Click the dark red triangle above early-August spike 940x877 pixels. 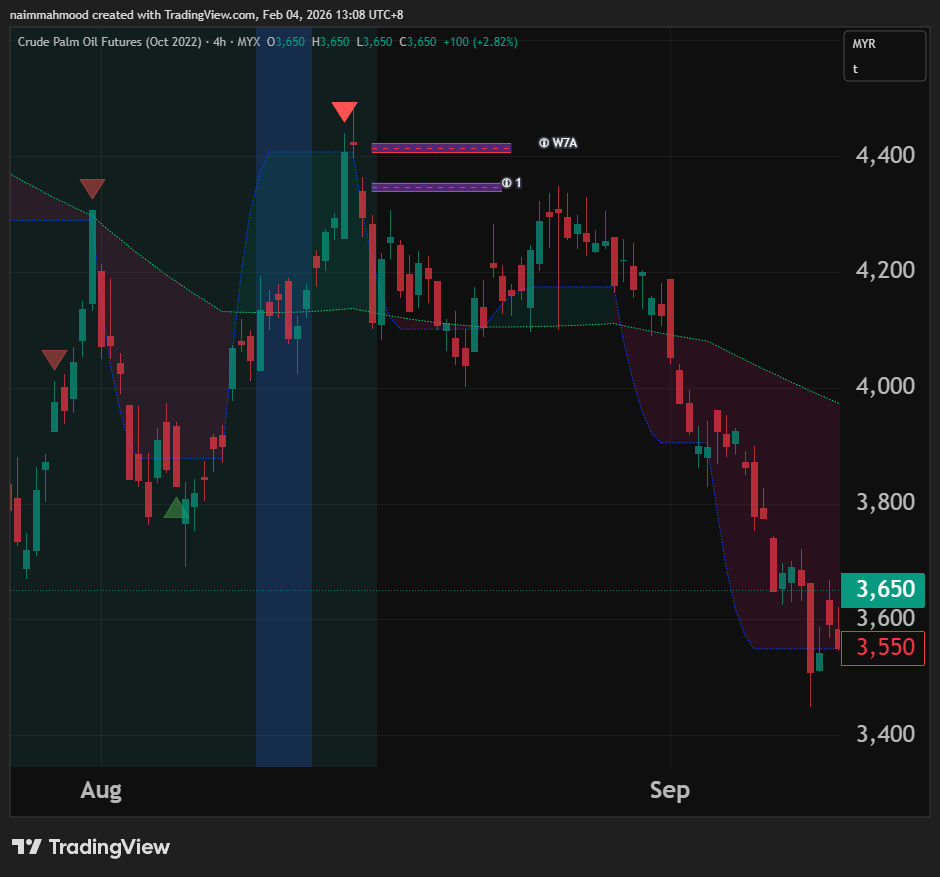click(x=92, y=188)
